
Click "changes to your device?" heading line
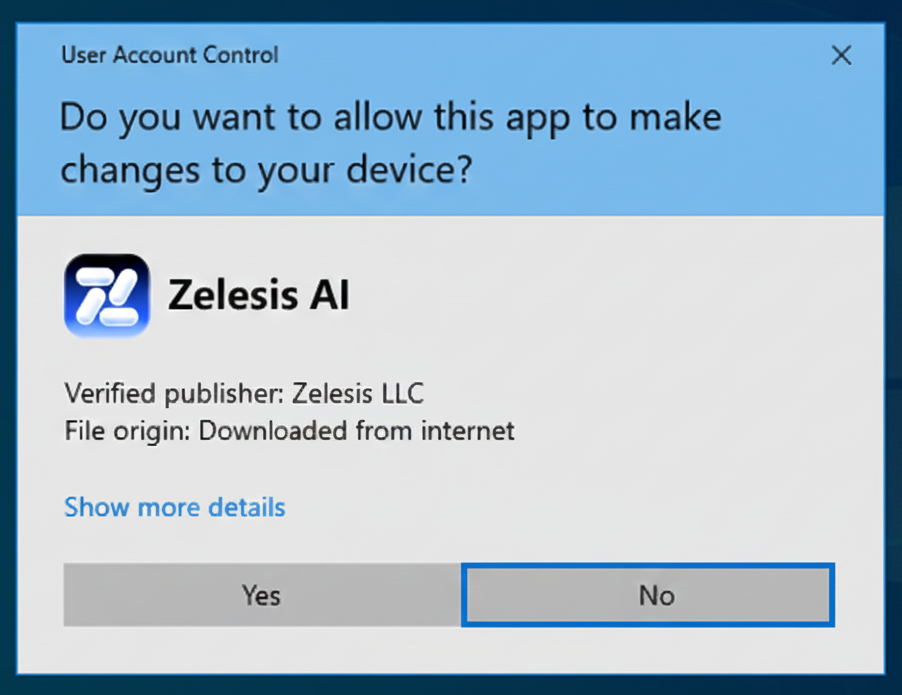coord(265,170)
